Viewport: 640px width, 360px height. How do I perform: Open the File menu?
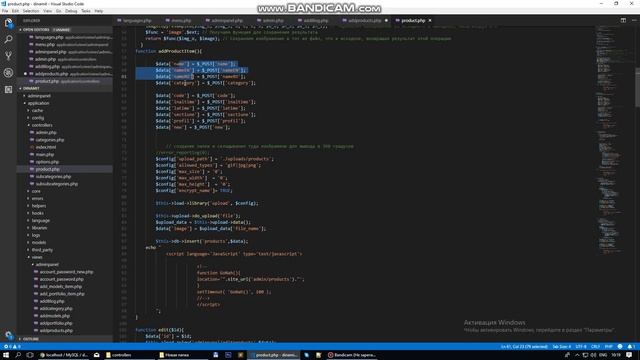(5, 11)
